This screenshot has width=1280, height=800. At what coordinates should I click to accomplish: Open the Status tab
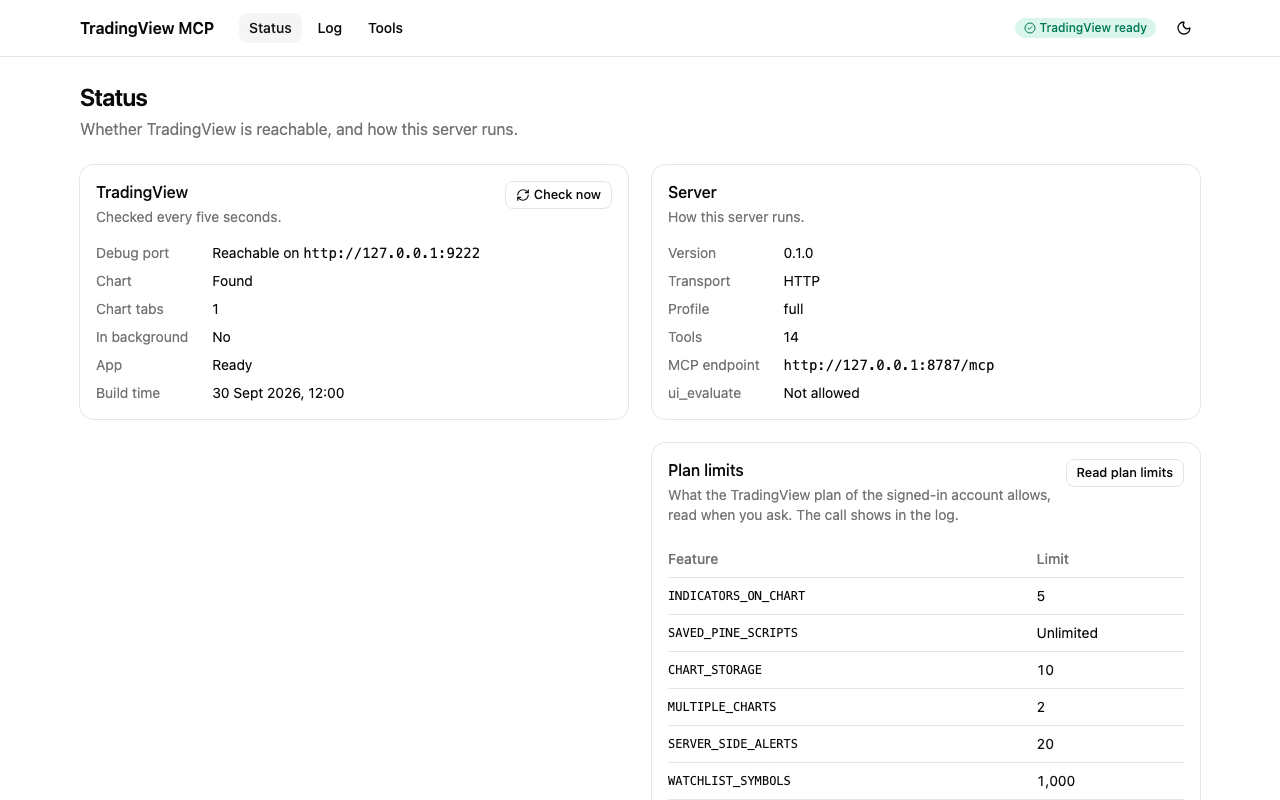tap(270, 28)
